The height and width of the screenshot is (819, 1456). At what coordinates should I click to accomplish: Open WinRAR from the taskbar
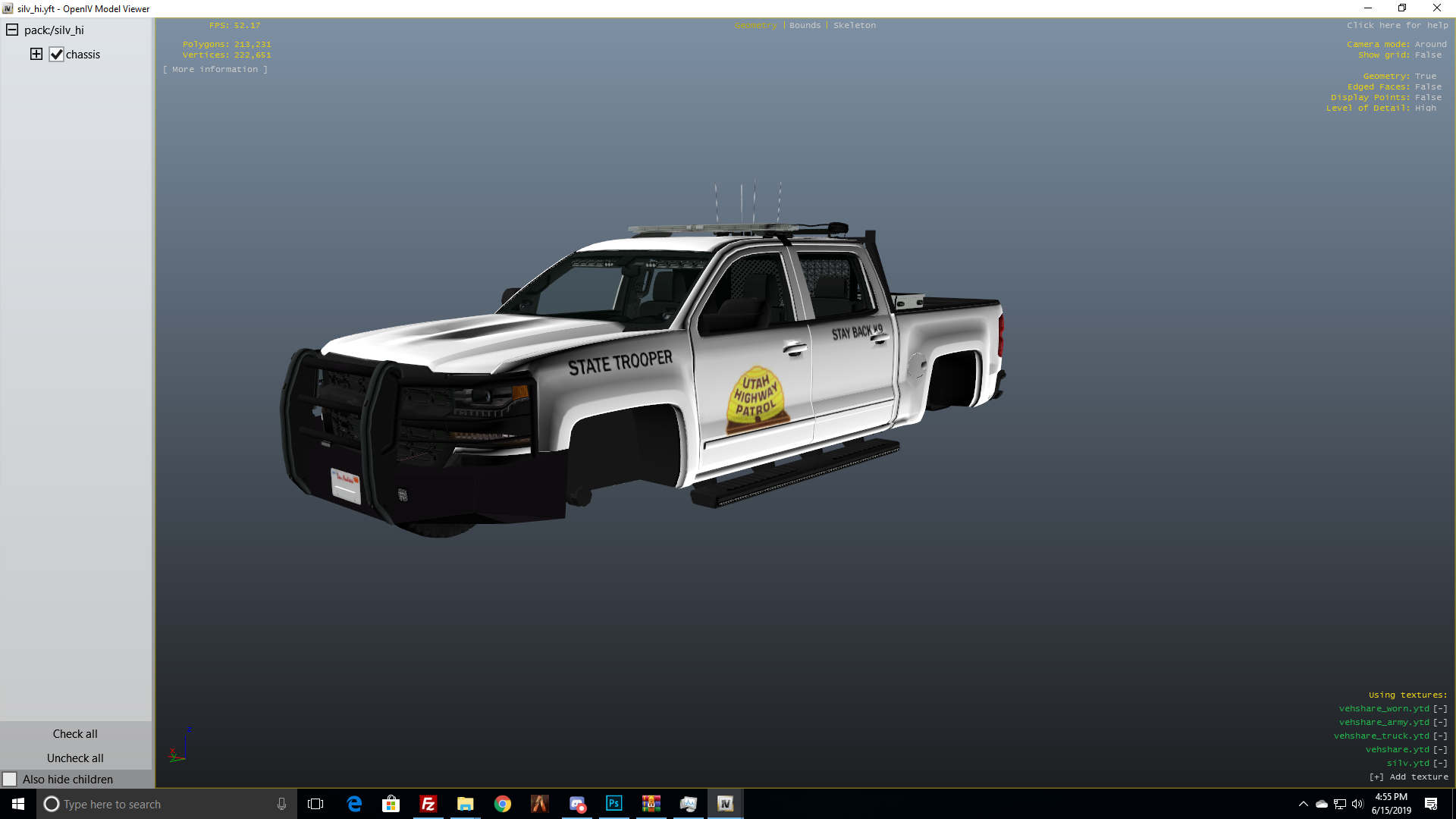pyautogui.click(x=651, y=804)
